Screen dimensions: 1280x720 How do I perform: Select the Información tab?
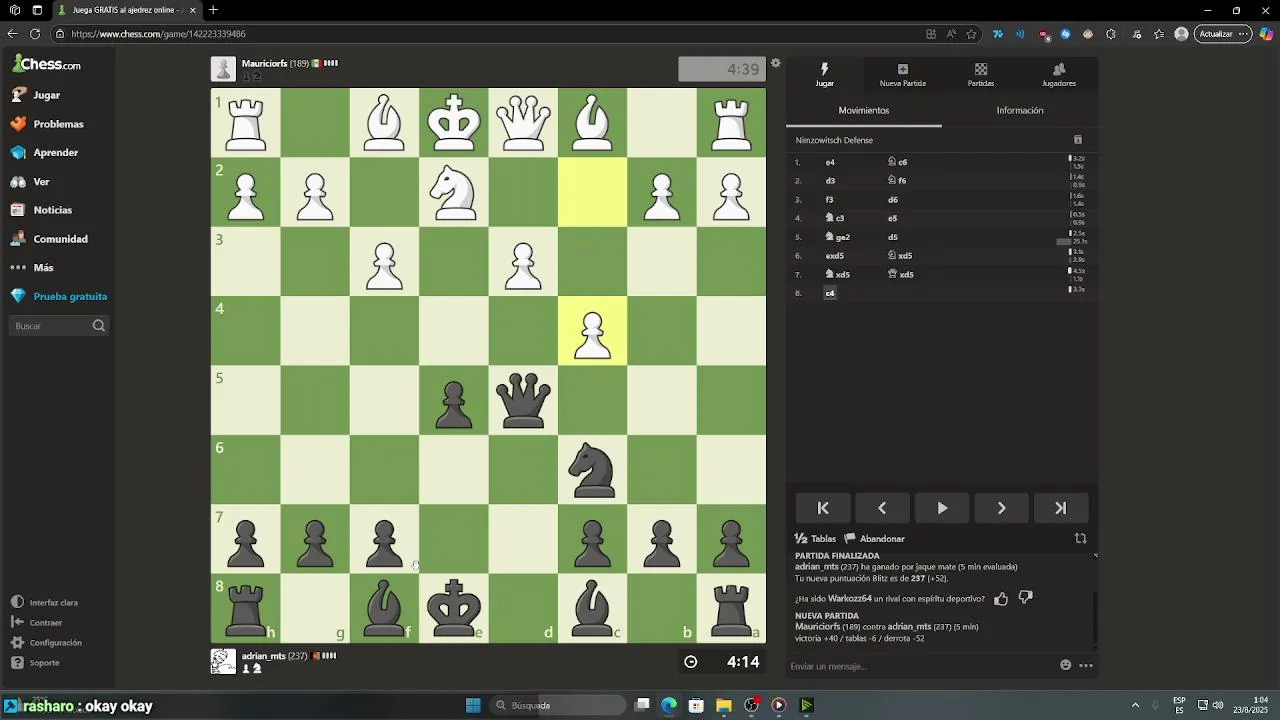click(1020, 111)
